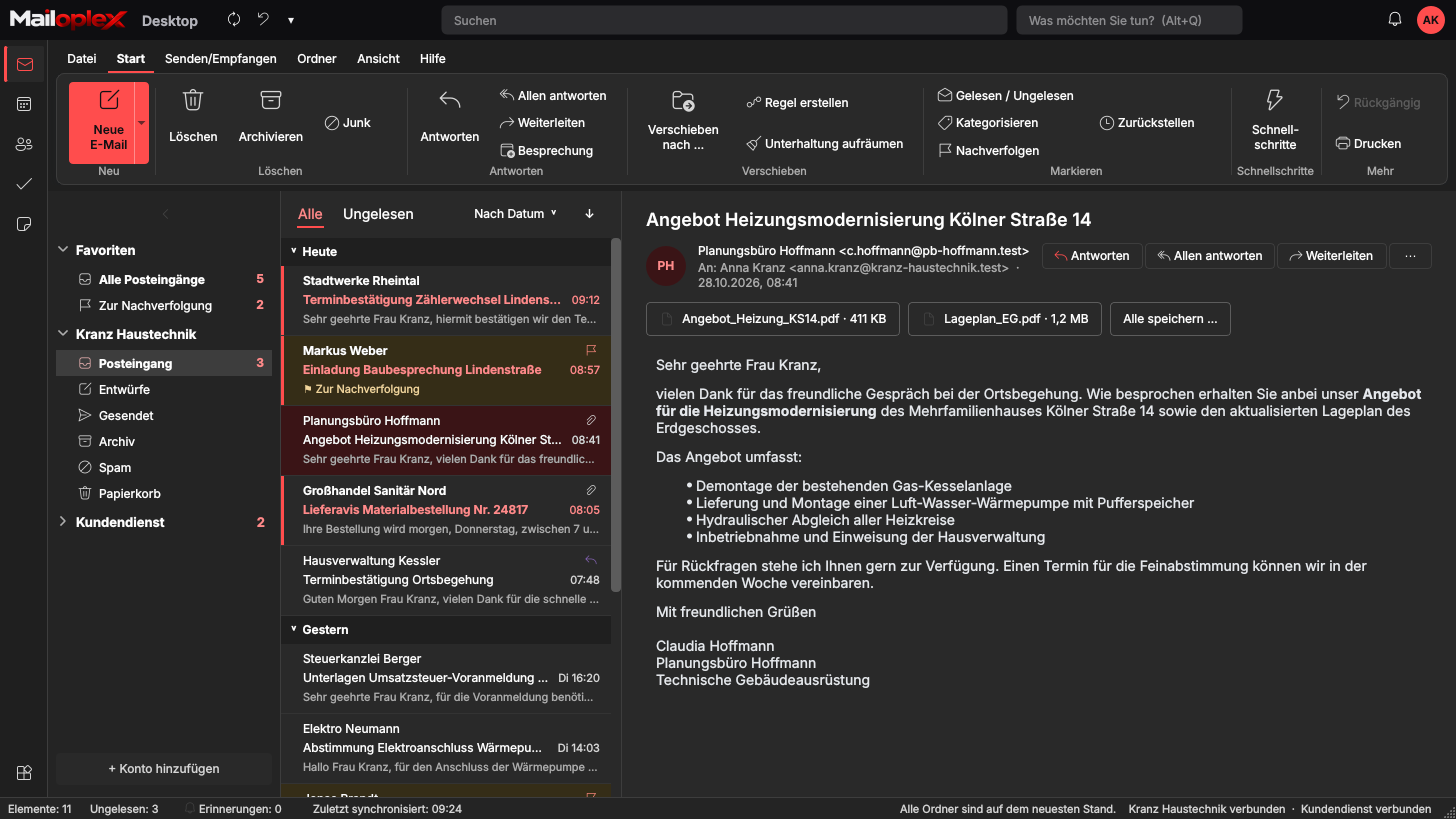Open the Nach Datum sort dropdown
The height and width of the screenshot is (819, 1456).
point(515,214)
